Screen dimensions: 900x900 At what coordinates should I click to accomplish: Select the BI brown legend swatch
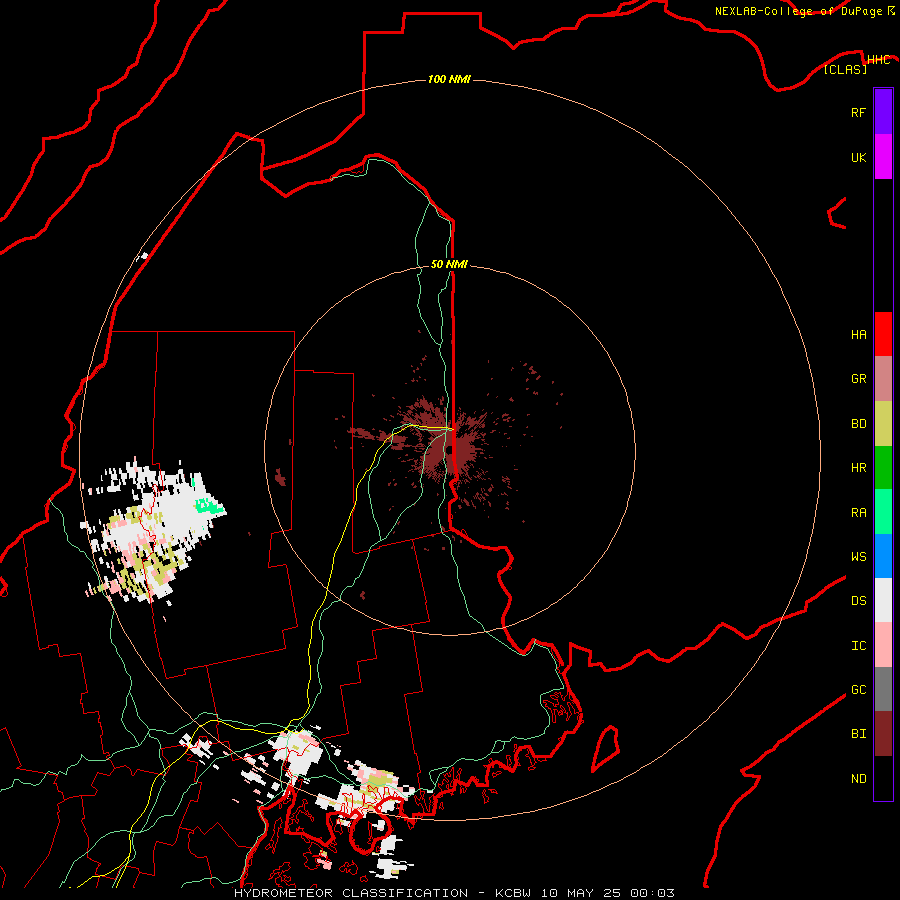883,734
